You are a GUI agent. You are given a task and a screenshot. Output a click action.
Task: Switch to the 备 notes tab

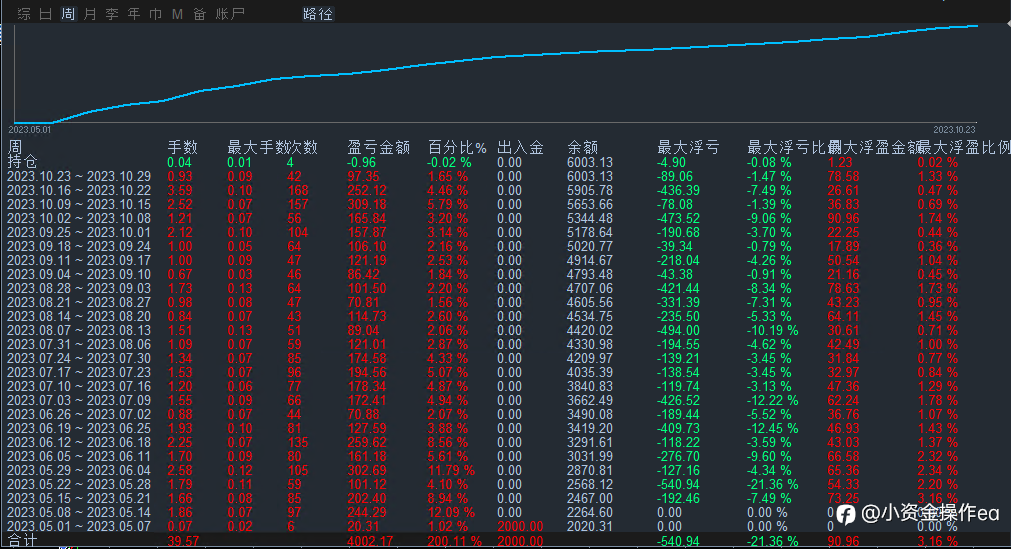[200, 14]
